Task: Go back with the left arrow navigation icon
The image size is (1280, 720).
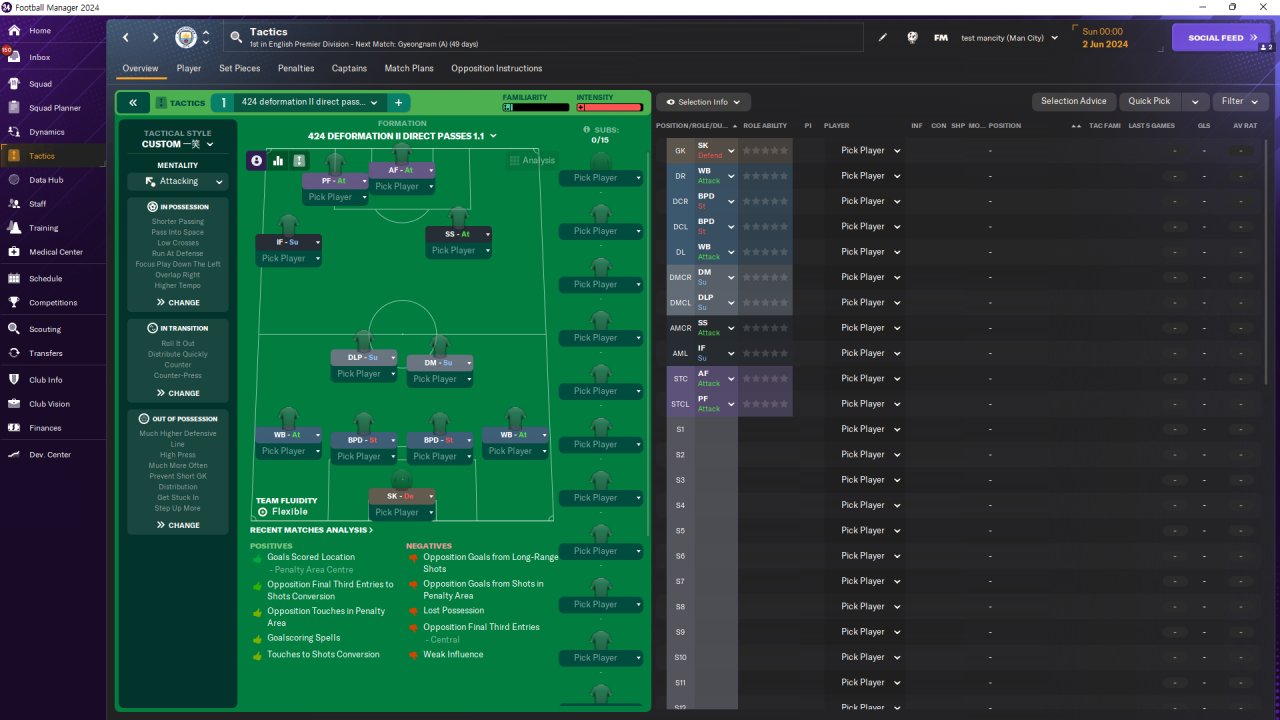Action: click(126, 38)
